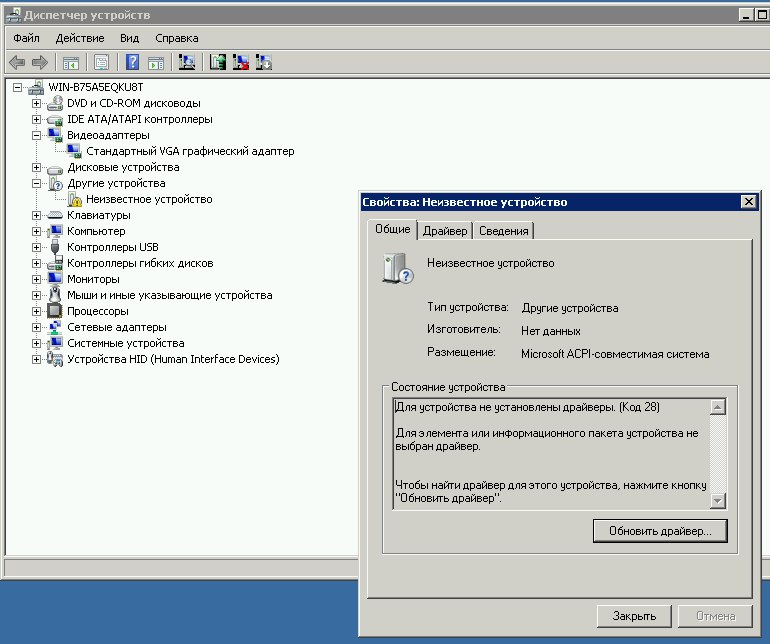Open the Файл menu
770x644 pixels.
pyautogui.click(x=26, y=38)
